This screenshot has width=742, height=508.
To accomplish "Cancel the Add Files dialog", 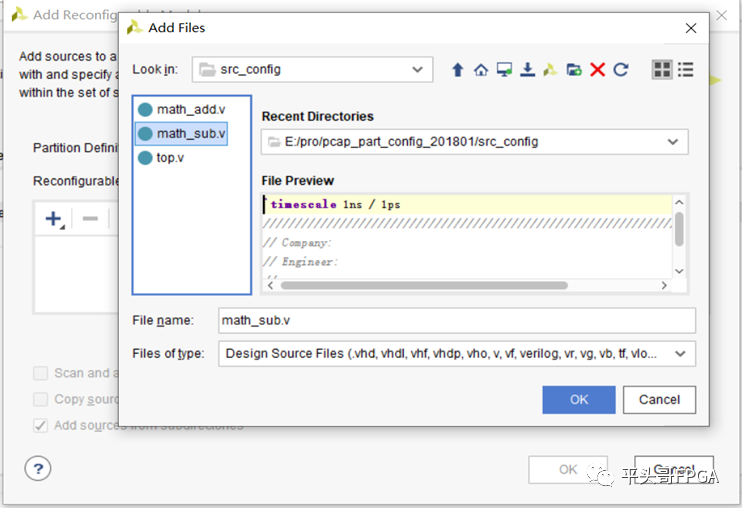I will 659,400.
